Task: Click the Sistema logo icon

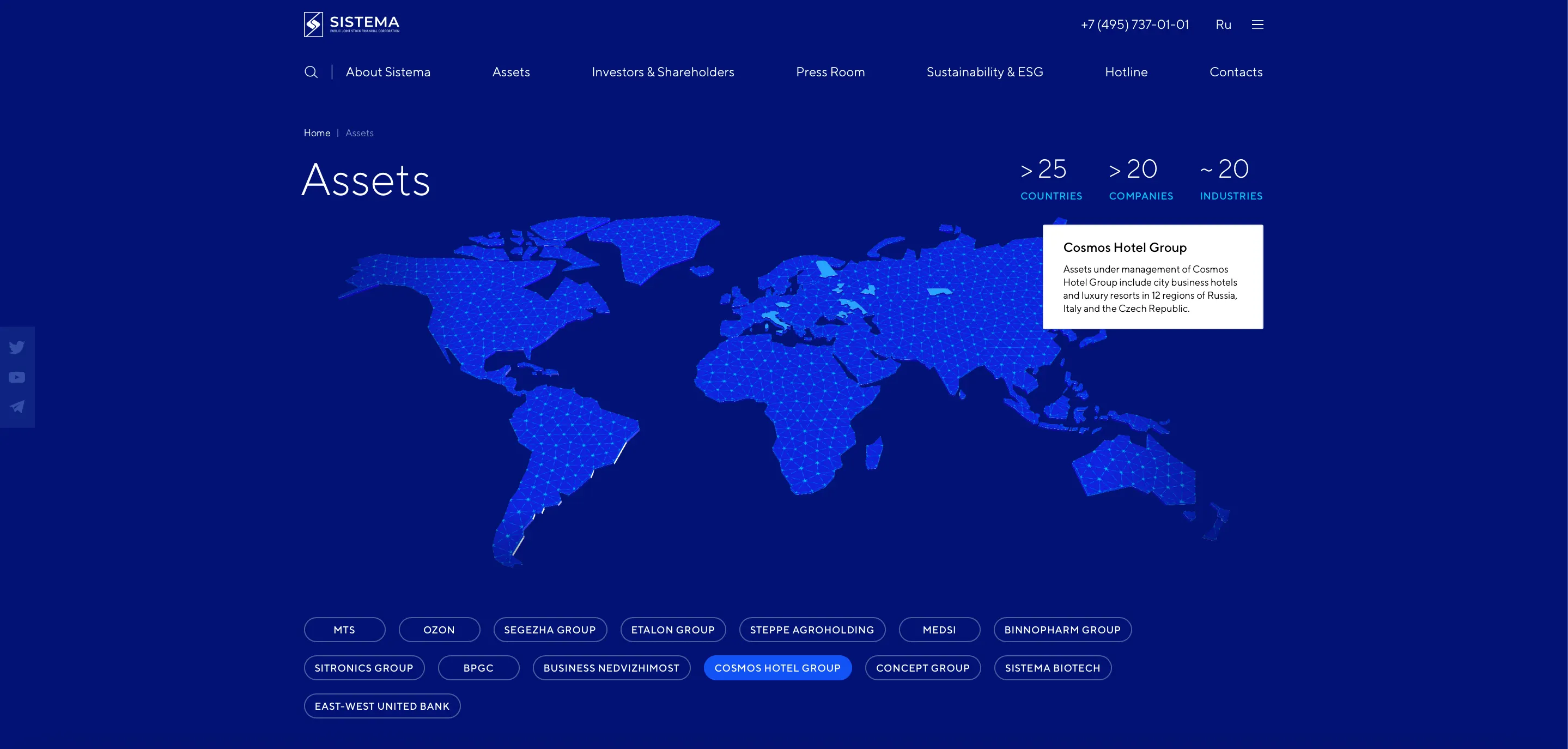Action: (x=313, y=25)
